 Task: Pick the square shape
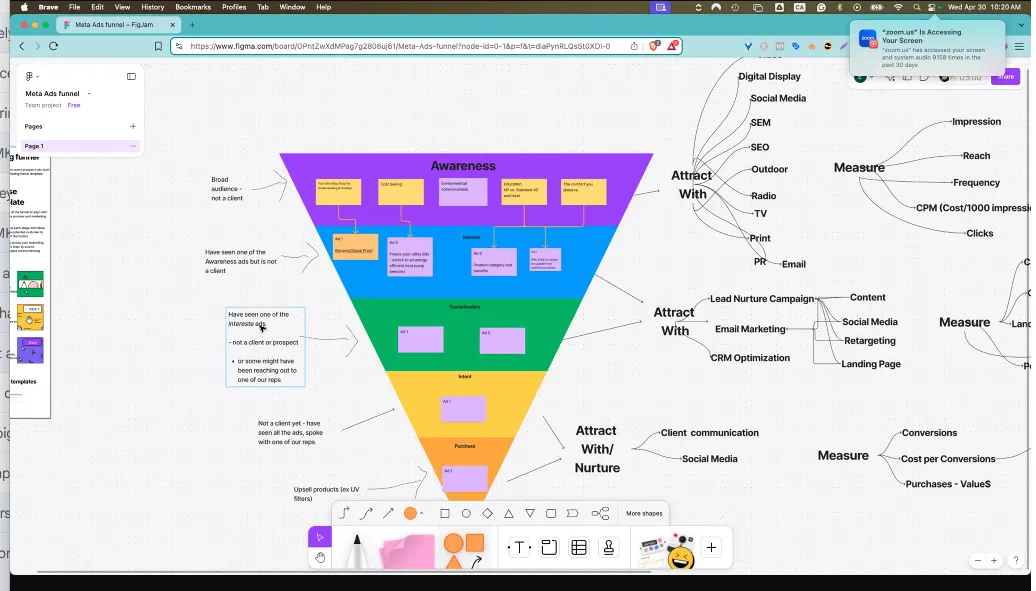[445, 513]
